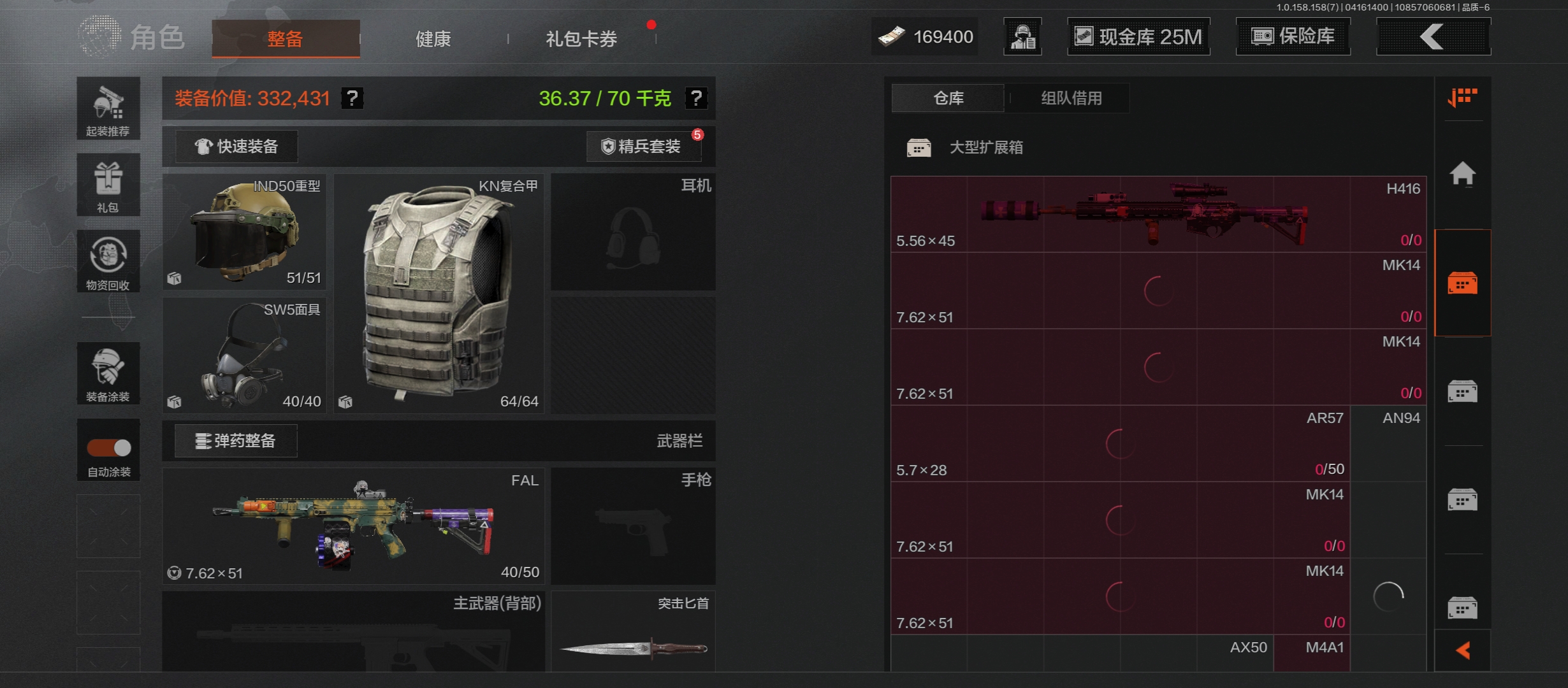1568x688 pixels.
Task: Click the character profile icon beside cash
Action: click(x=1022, y=36)
